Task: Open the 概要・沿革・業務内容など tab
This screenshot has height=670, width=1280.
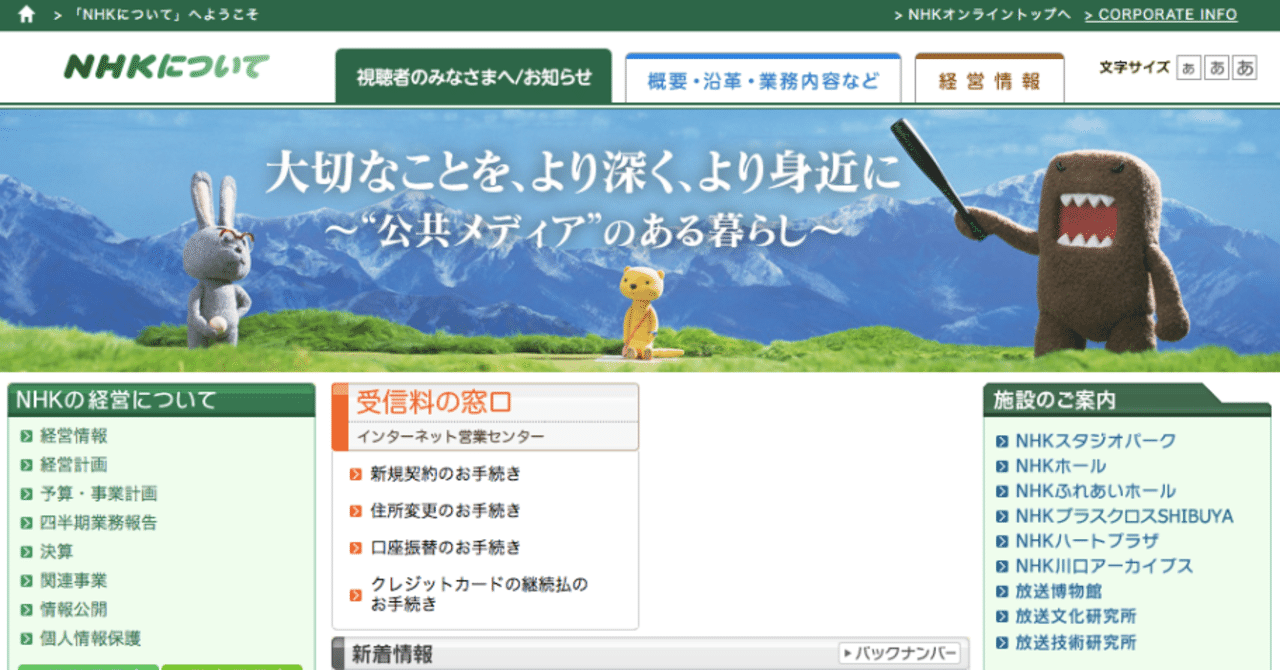Action: tap(763, 78)
